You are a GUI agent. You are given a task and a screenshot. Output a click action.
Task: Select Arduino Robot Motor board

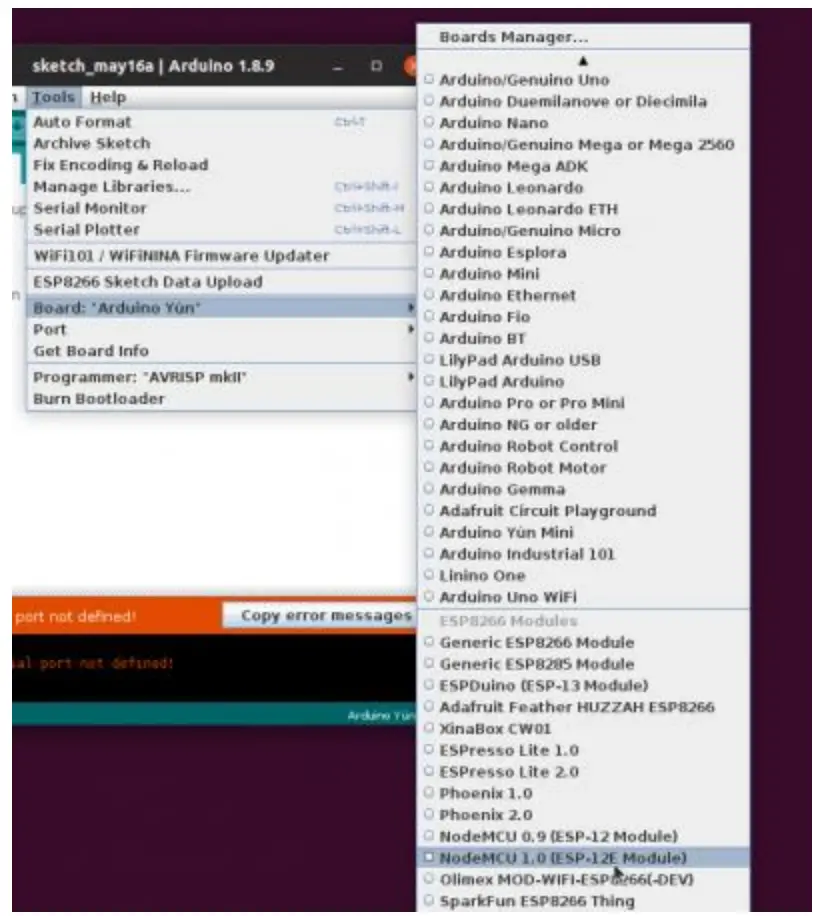coord(583,468)
